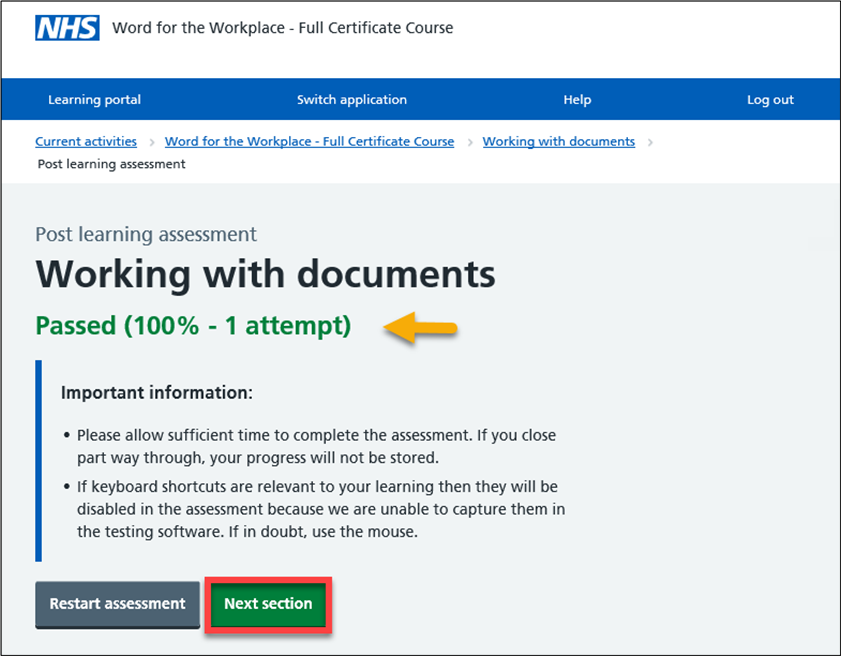This screenshot has width=841, height=656.
Task: Click the Important information heading
Action: point(157,393)
